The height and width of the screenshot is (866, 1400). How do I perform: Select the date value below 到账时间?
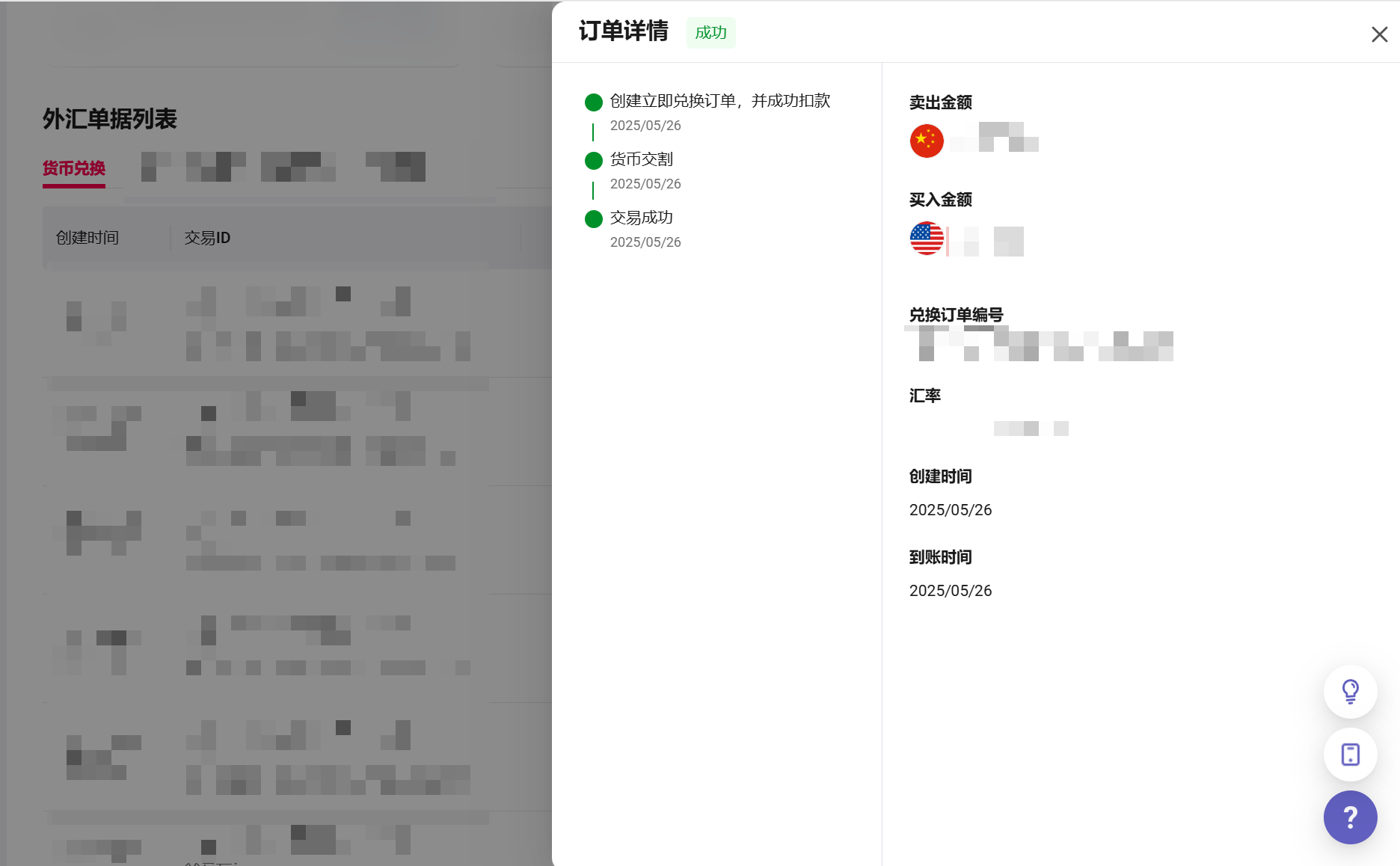951,591
